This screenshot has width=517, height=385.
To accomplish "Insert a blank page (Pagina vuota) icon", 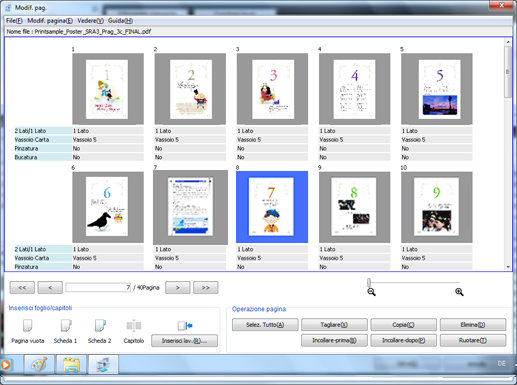I will (27, 325).
